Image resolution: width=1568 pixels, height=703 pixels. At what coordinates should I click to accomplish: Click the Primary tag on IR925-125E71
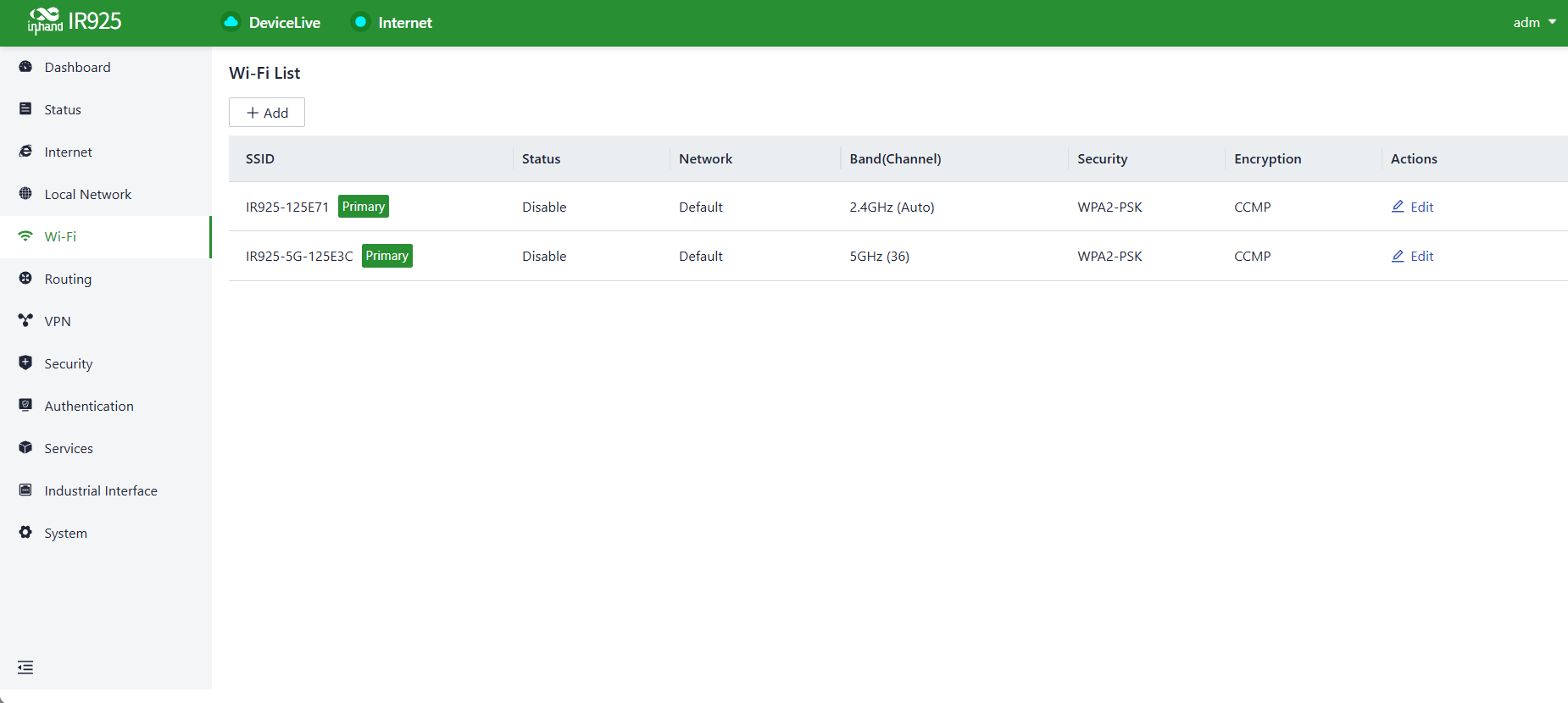(364, 207)
